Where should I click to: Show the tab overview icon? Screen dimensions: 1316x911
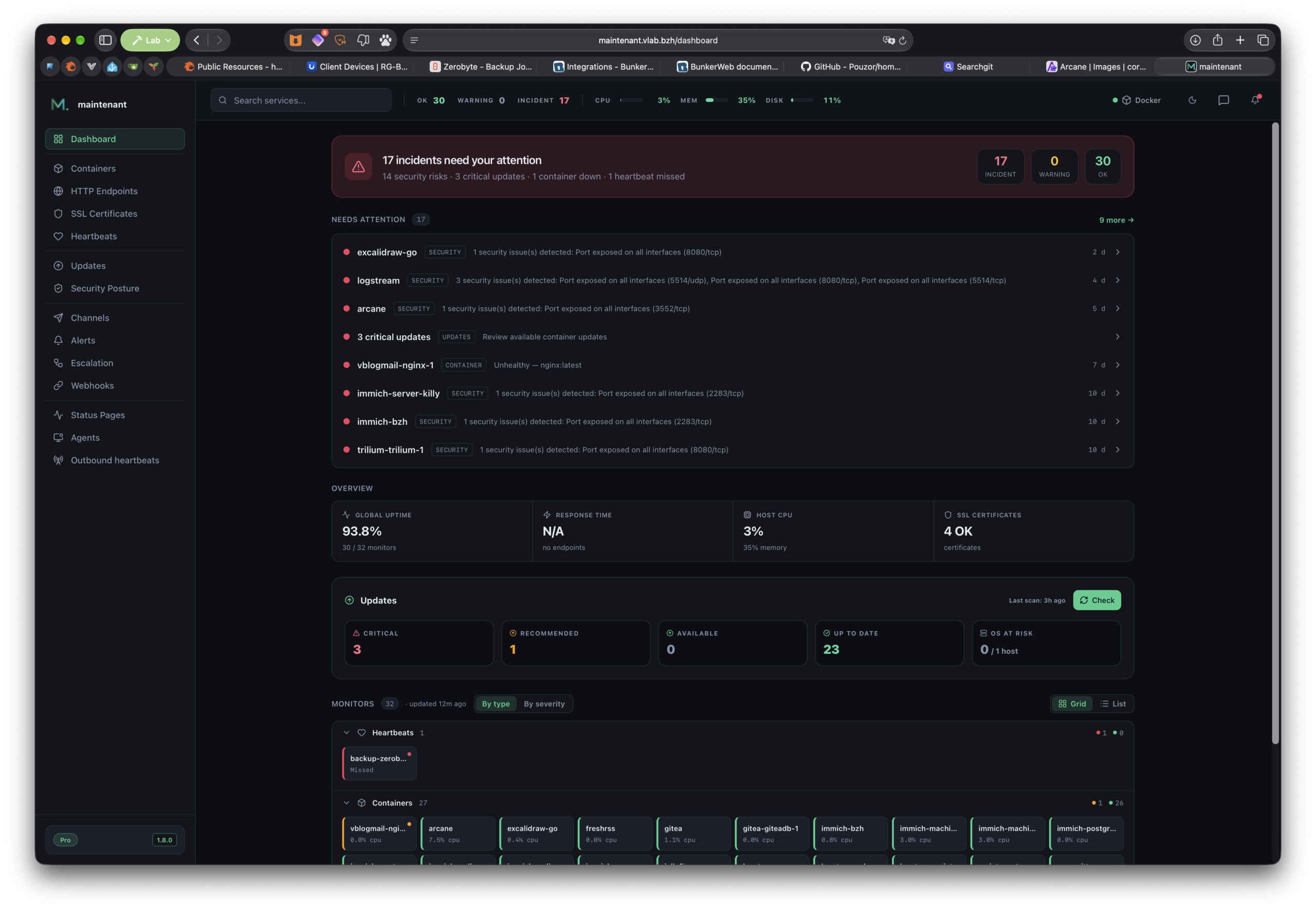pyautogui.click(x=1263, y=40)
